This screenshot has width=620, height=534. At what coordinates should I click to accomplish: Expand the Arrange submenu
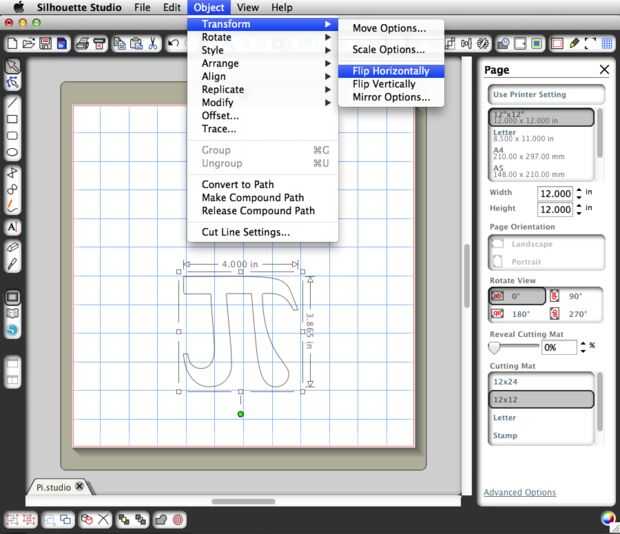(x=263, y=63)
